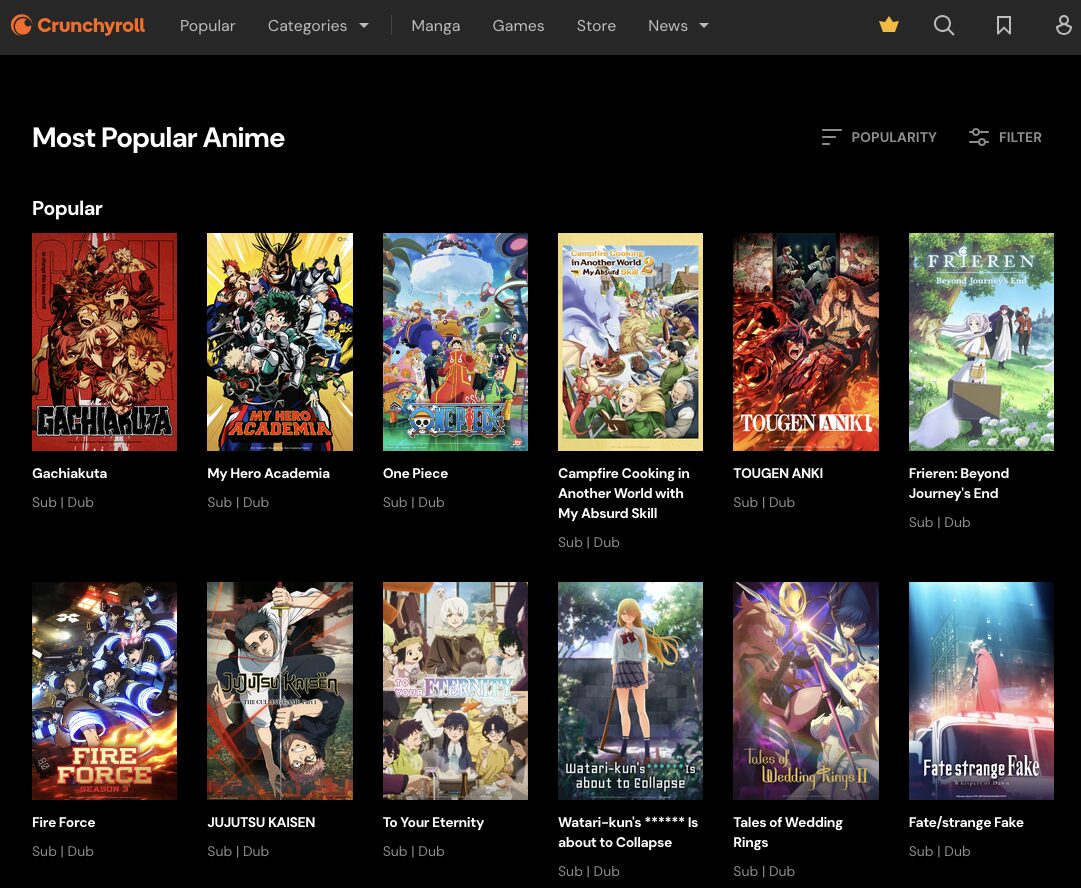Viewport: 1081px width, 888px height.
Task: Click the sort lines icon beside Popularity
Action: click(831, 137)
